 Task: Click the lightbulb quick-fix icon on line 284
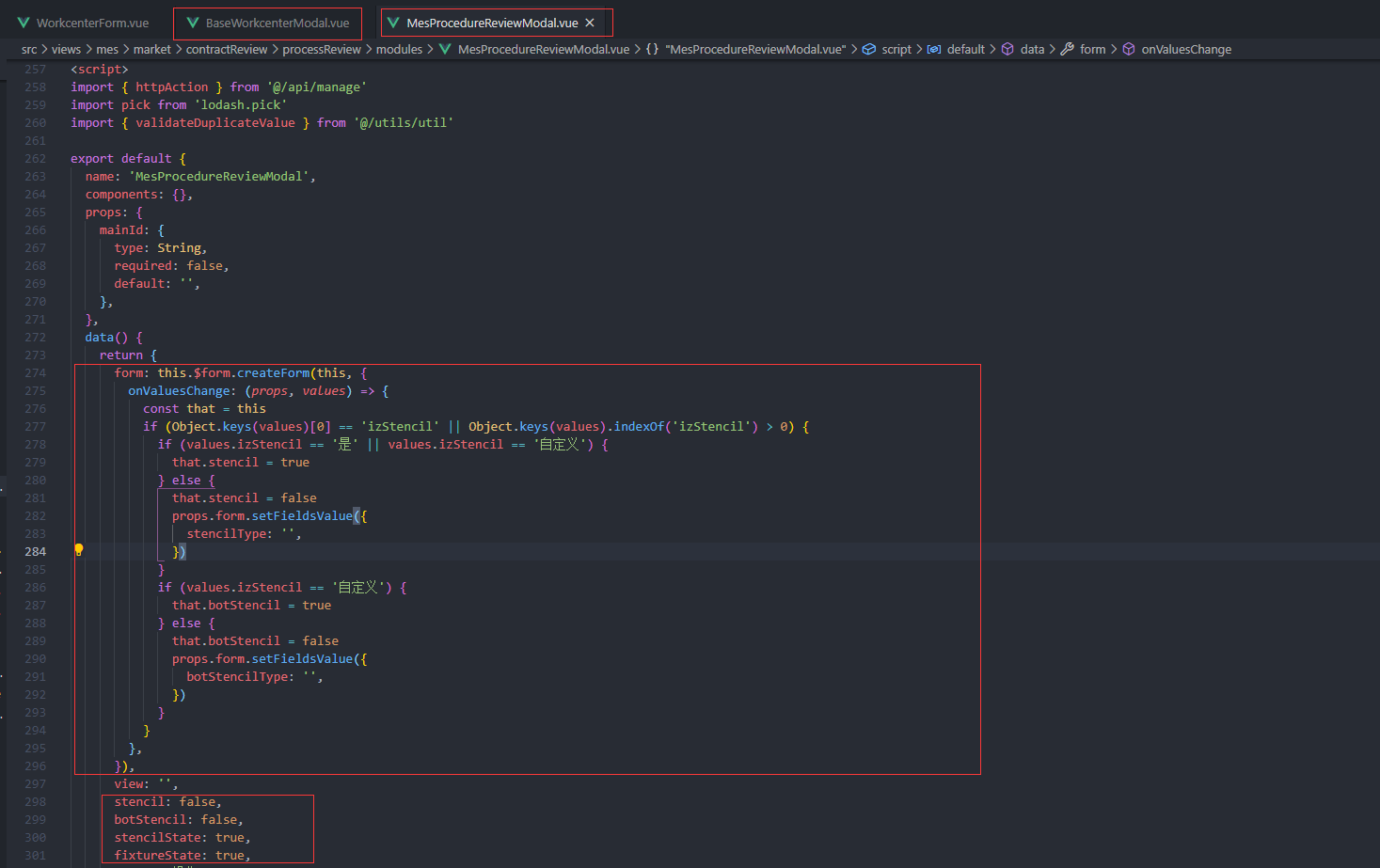[x=79, y=550]
